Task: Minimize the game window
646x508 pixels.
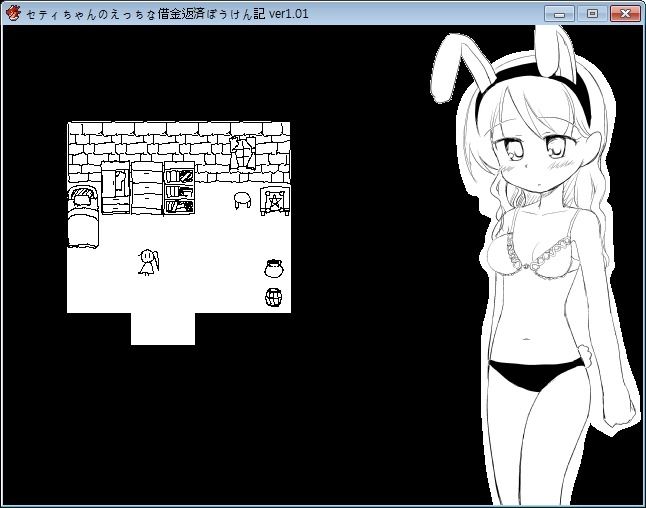Action: [x=559, y=14]
